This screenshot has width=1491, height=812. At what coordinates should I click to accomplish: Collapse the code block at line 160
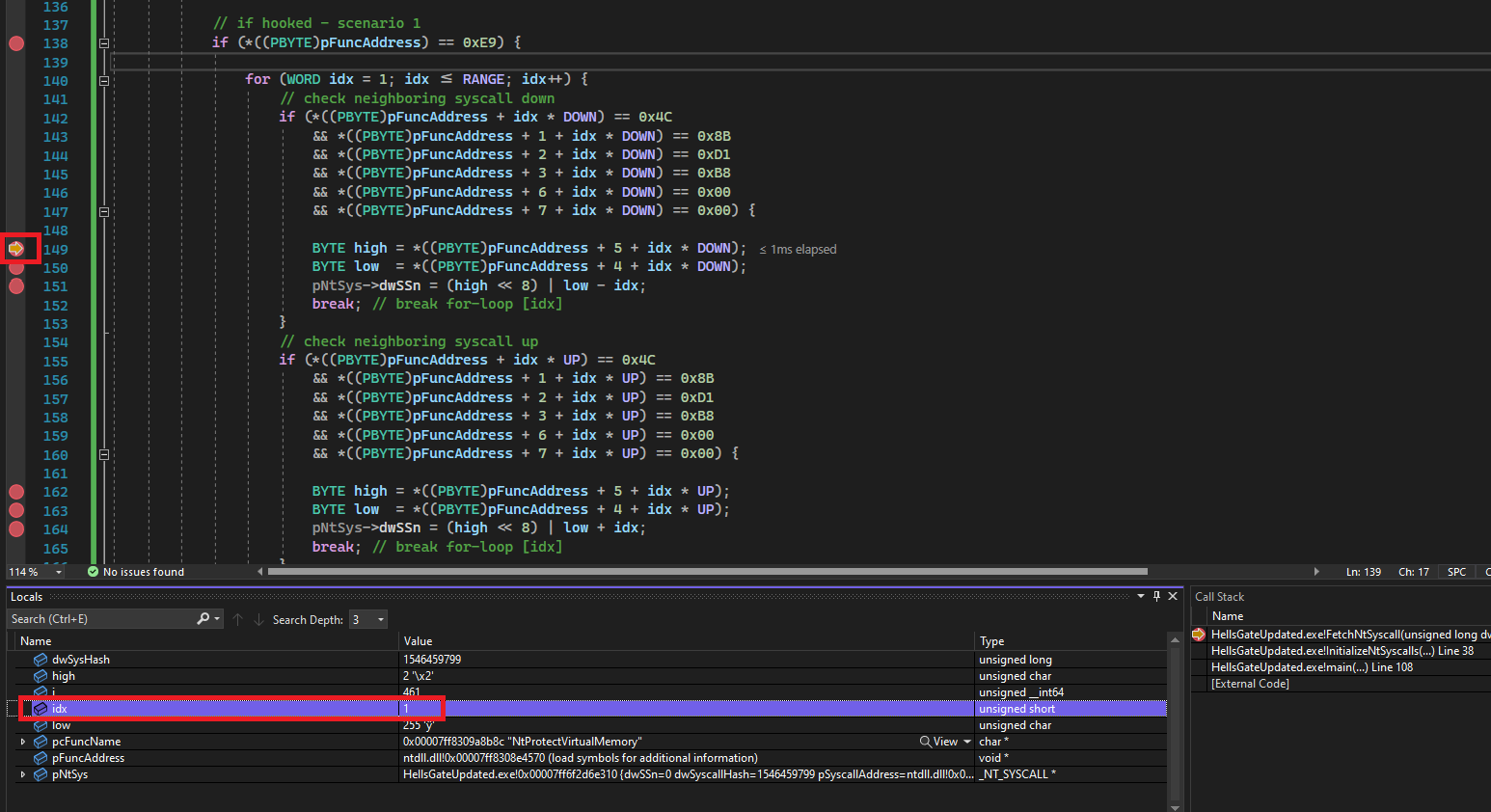pos(104,454)
